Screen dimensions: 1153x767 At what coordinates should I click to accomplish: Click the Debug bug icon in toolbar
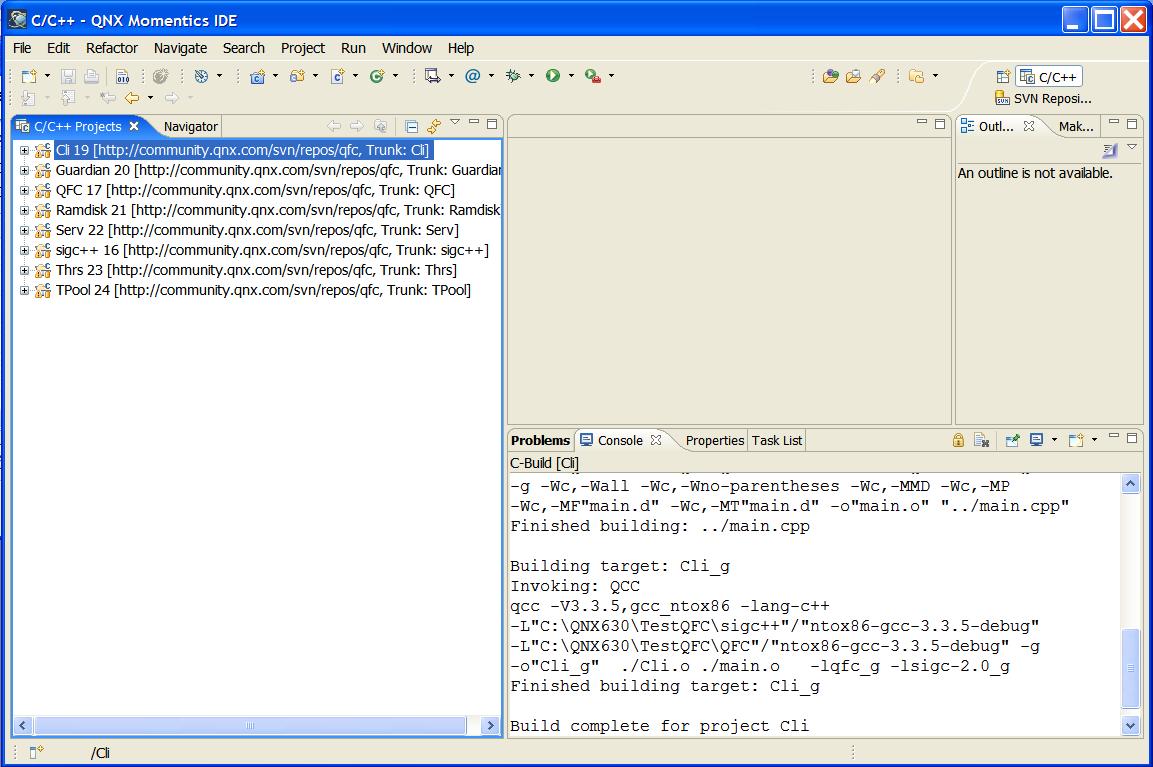click(513, 76)
